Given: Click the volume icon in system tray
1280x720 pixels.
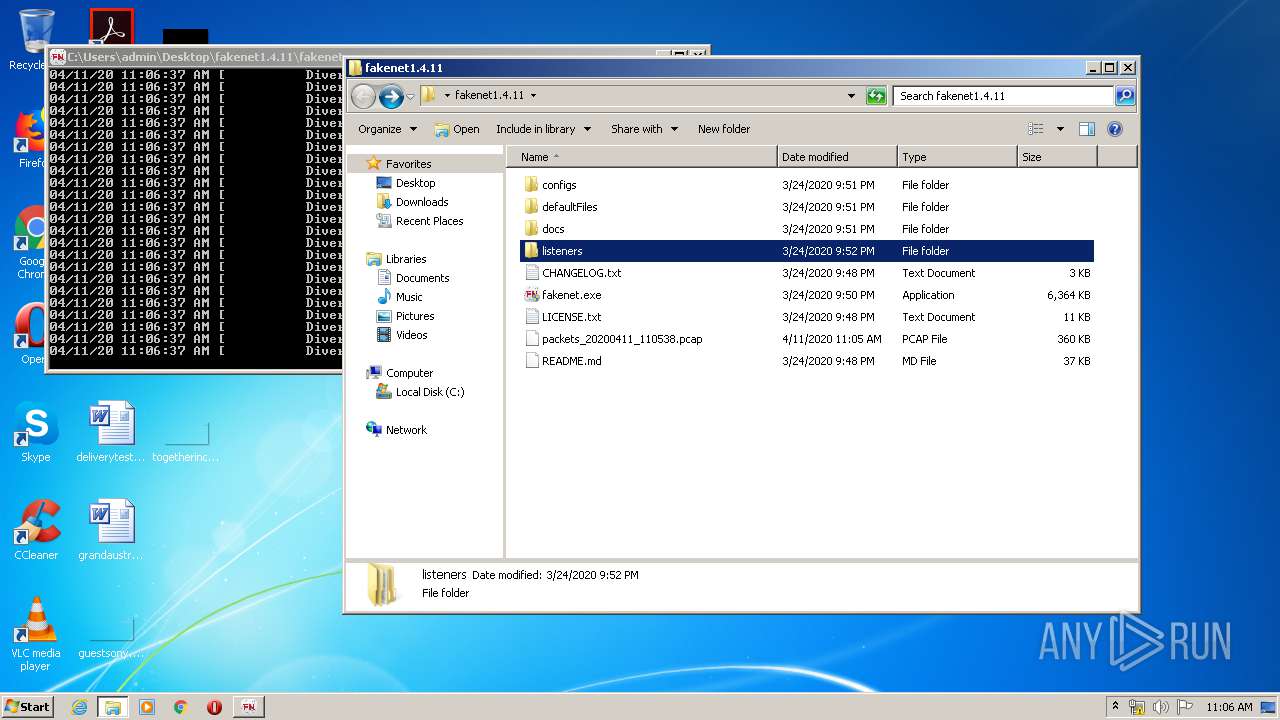Looking at the screenshot, I should coord(1161,707).
